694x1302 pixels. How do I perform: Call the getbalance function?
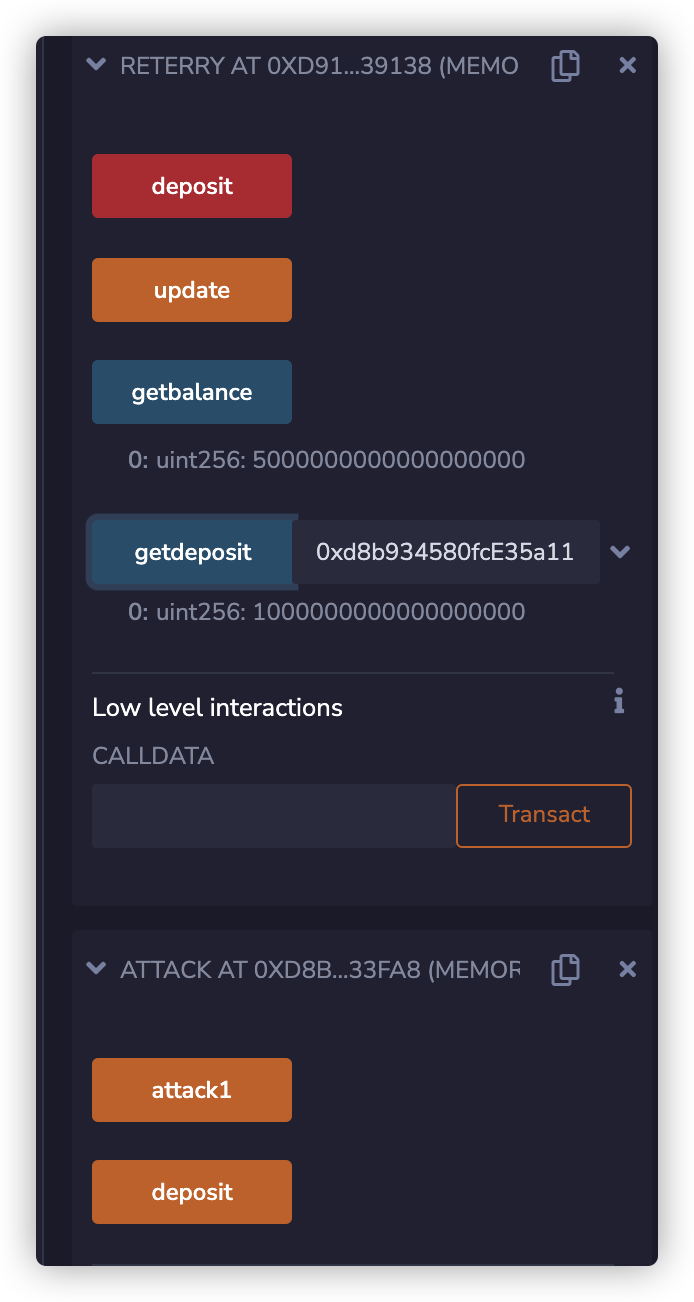[x=192, y=392]
